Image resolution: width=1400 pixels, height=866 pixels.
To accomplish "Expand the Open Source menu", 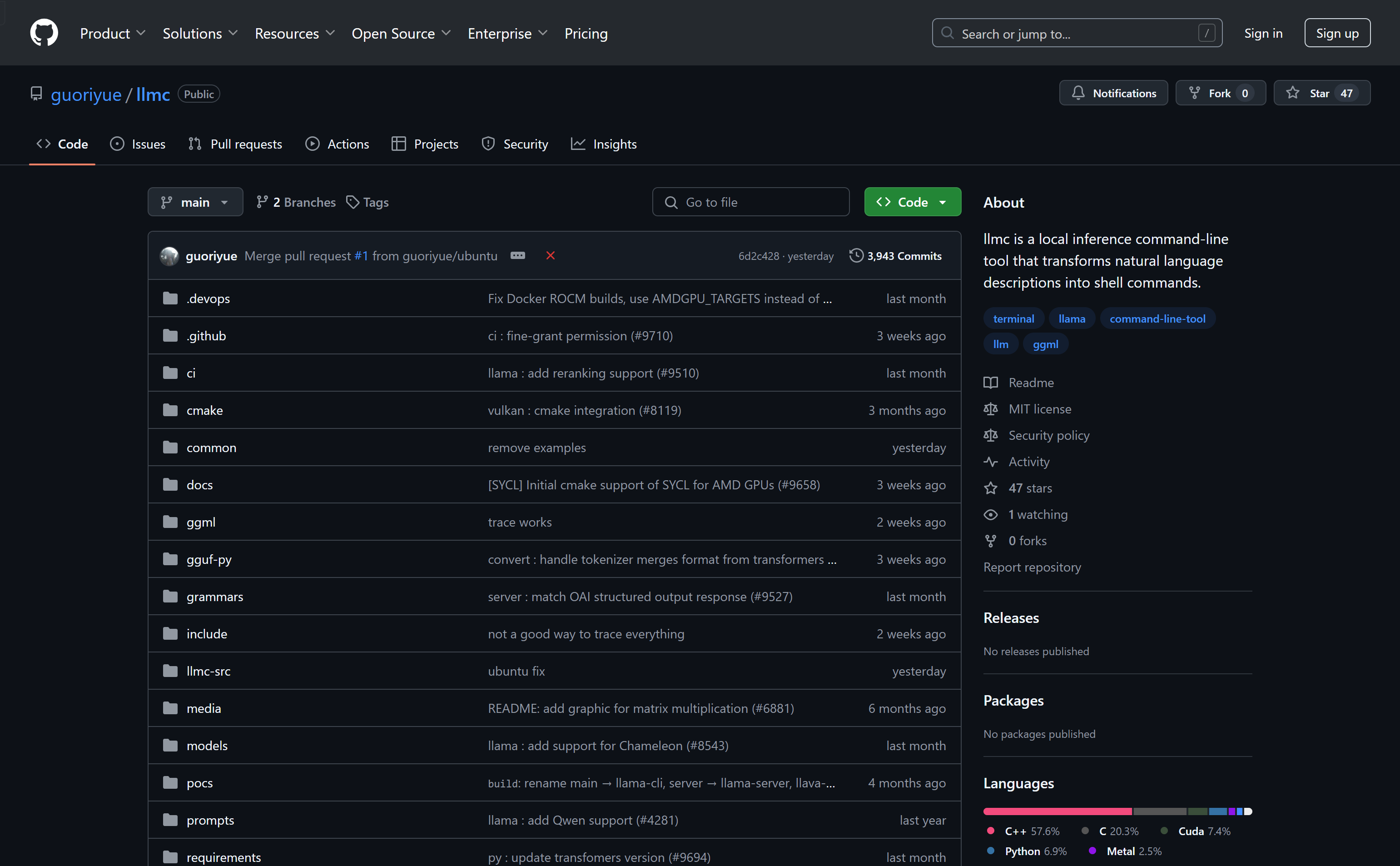I will 402,33.
